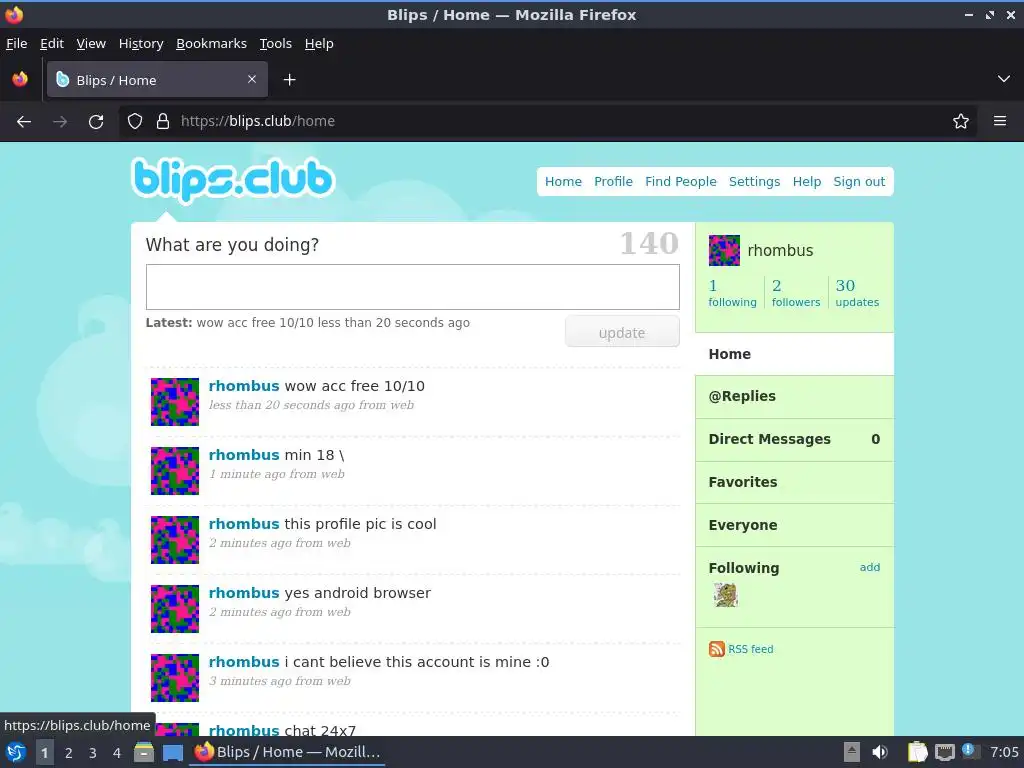Open the @Replies sidebar tab
This screenshot has height=768, width=1024.
tap(794, 396)
